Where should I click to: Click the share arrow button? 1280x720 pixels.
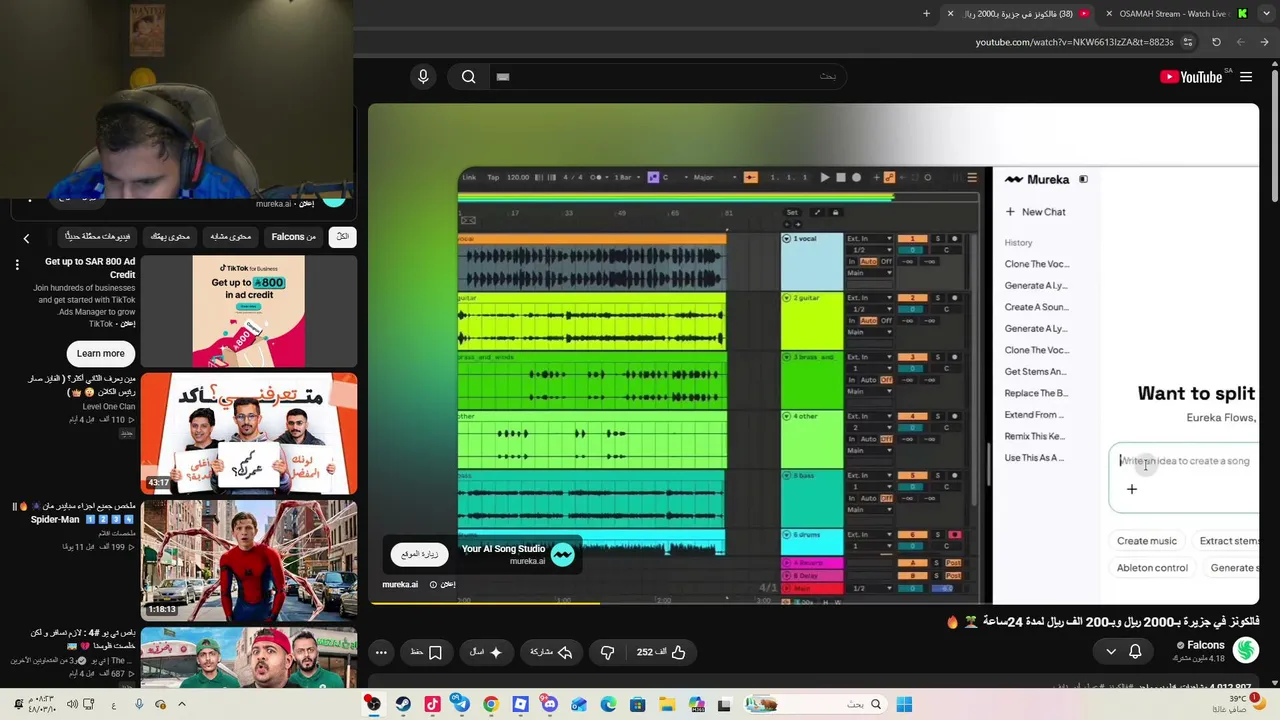(x=550, y=652)
